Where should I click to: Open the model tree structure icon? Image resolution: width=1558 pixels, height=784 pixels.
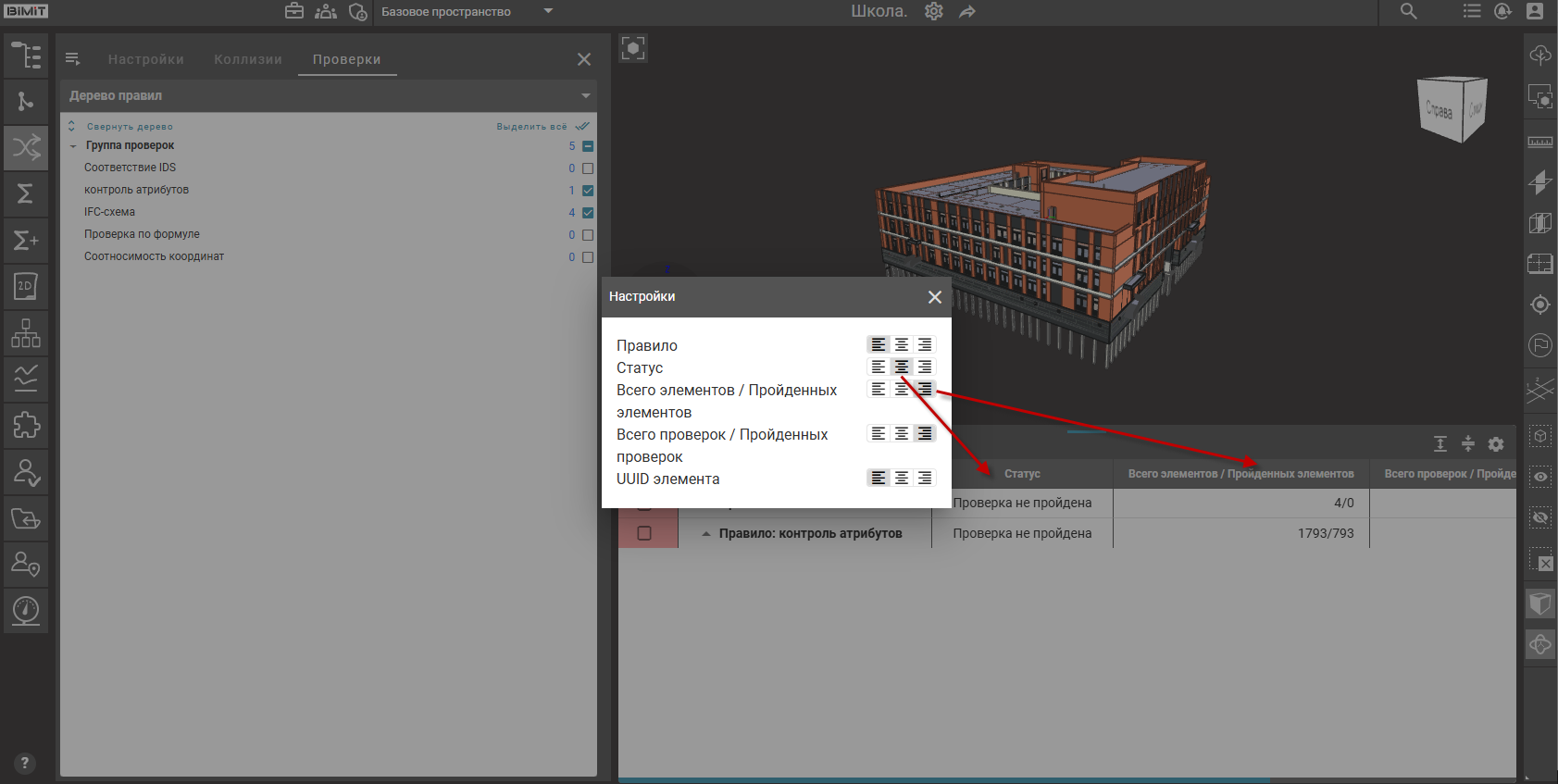[x=26, y=56]
